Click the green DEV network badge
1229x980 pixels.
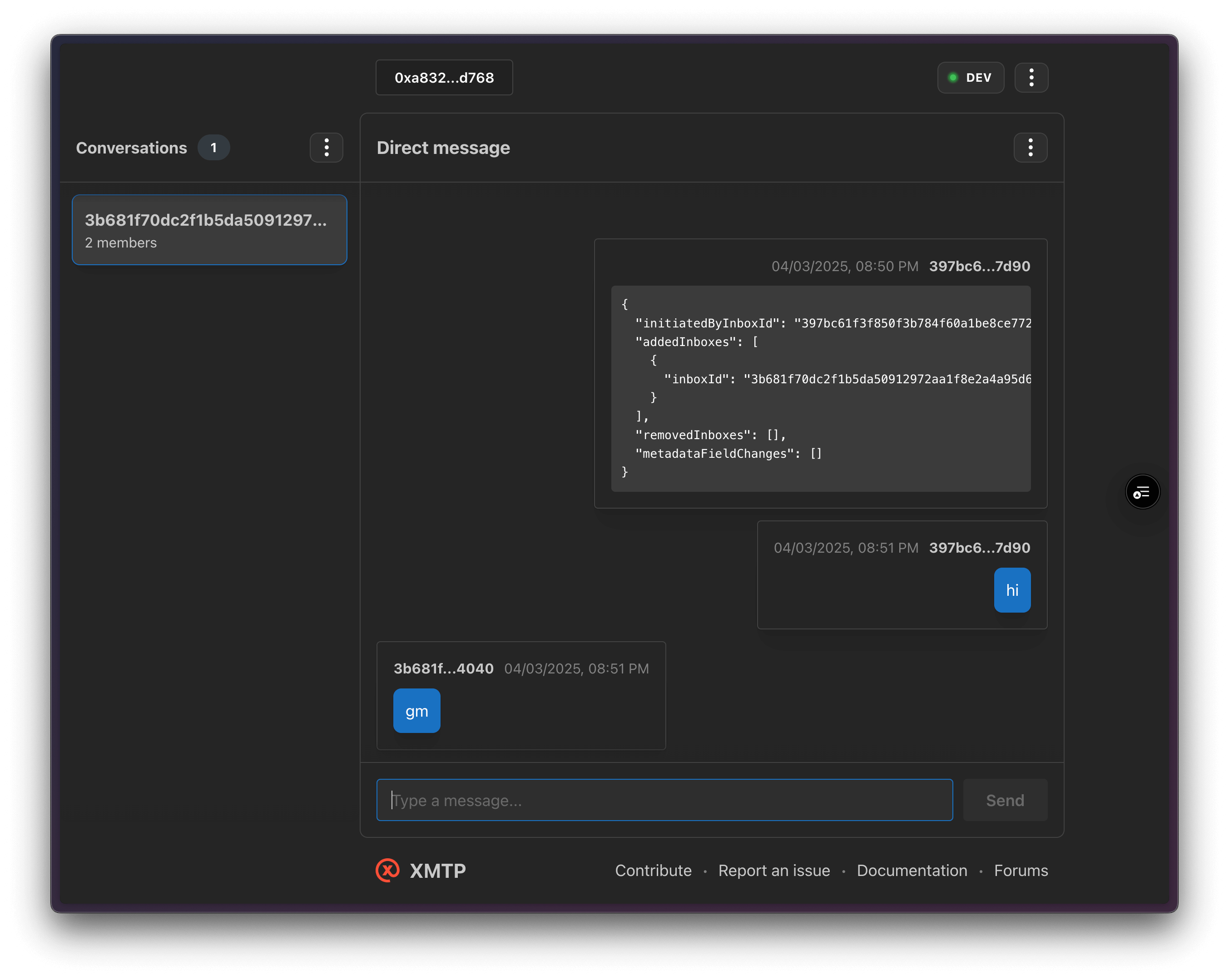[970, 78]
